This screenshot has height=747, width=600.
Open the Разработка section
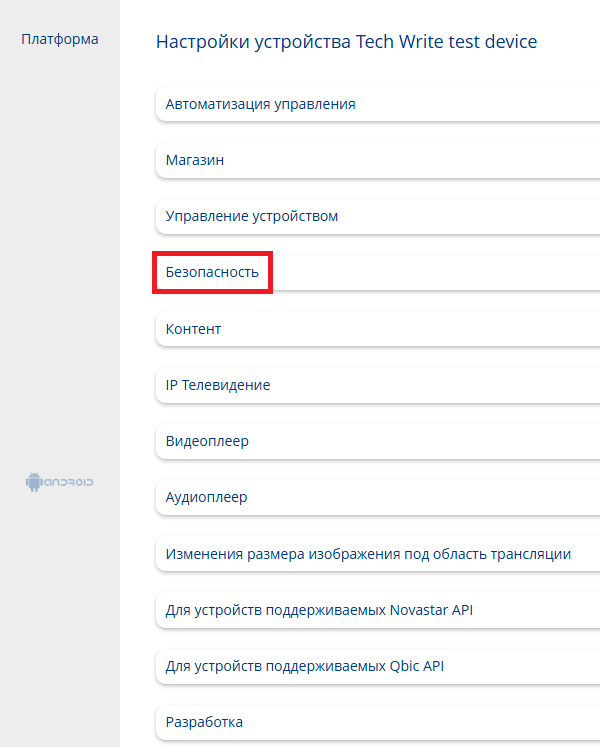pos(204,722)
